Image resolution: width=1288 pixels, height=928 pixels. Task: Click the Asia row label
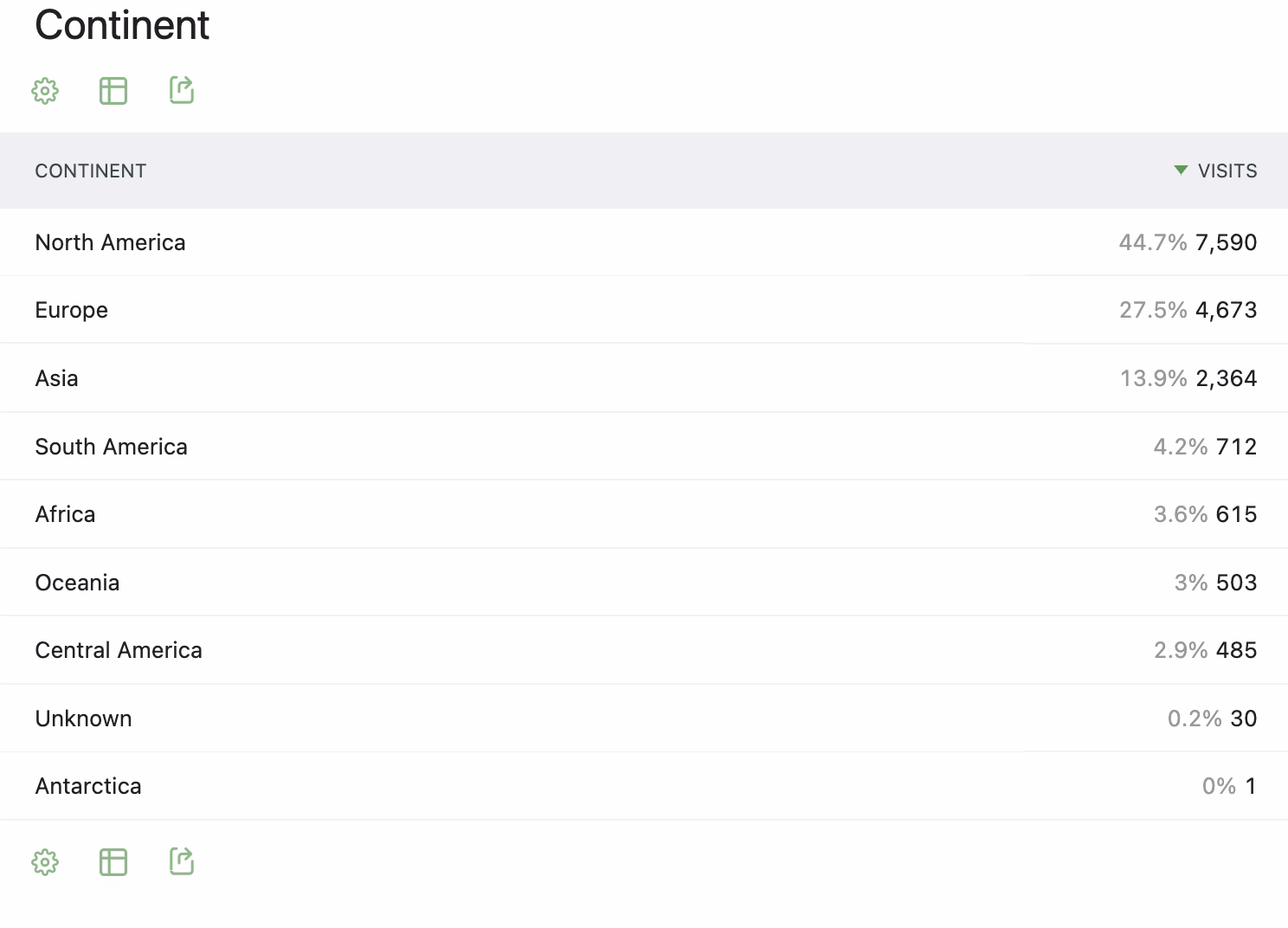[57, 378]
